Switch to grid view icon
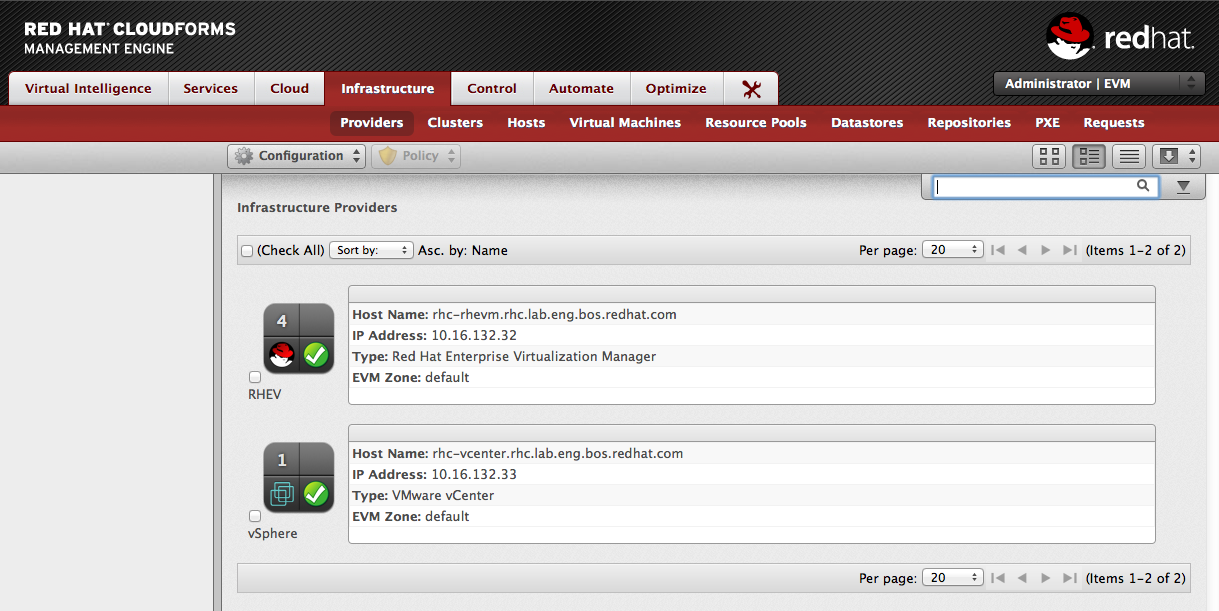 coord(1049,156)
